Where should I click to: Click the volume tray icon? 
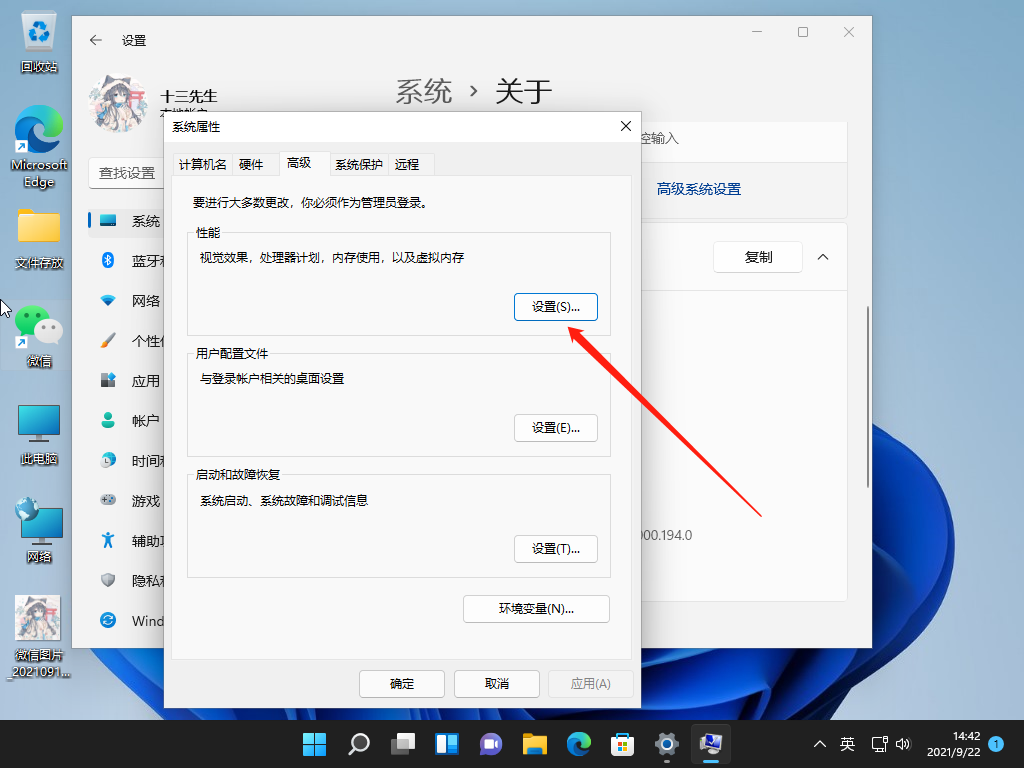coord(903,744)
